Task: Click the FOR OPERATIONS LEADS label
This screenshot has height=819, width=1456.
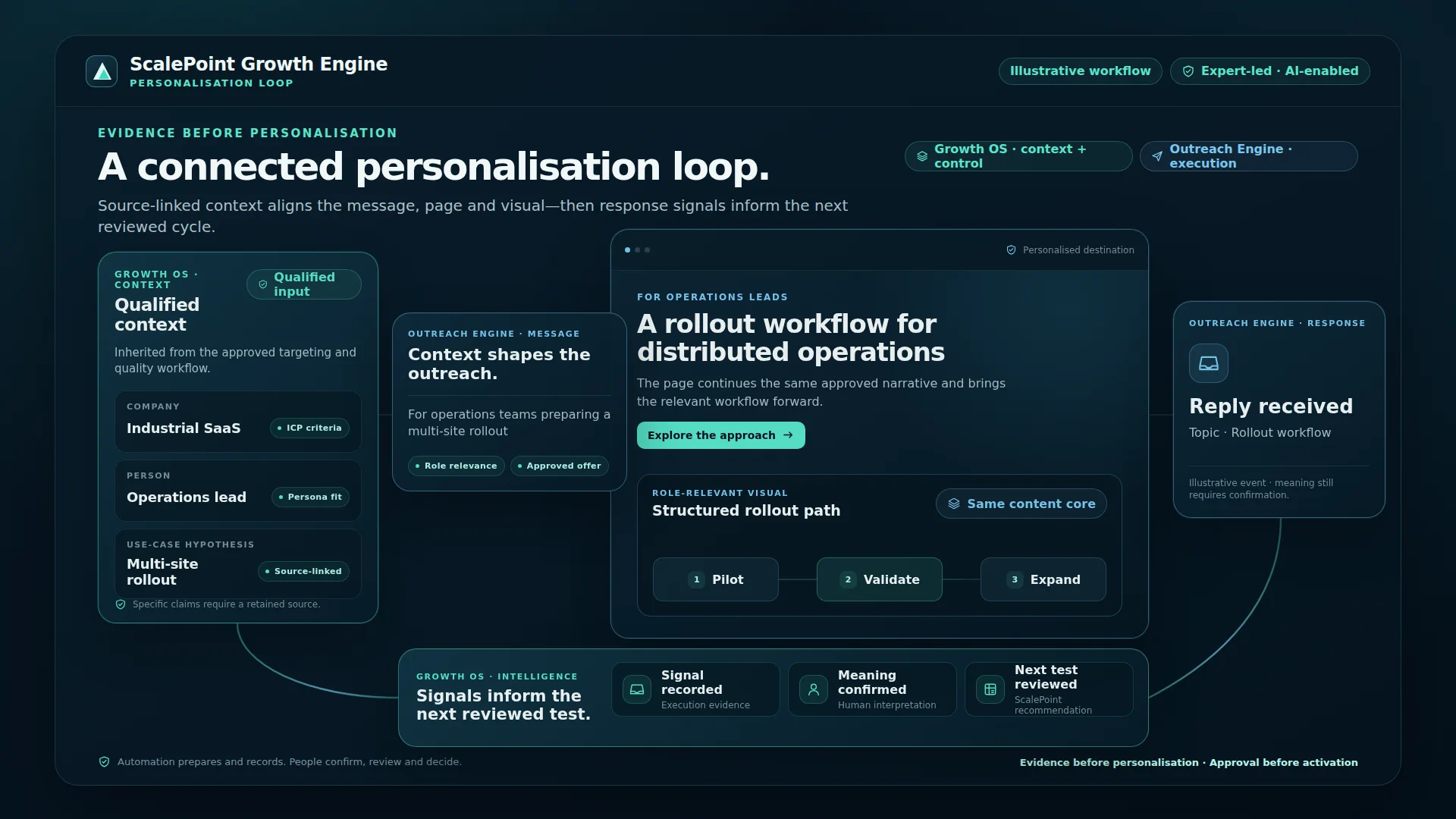Action: tap(712, 297)
